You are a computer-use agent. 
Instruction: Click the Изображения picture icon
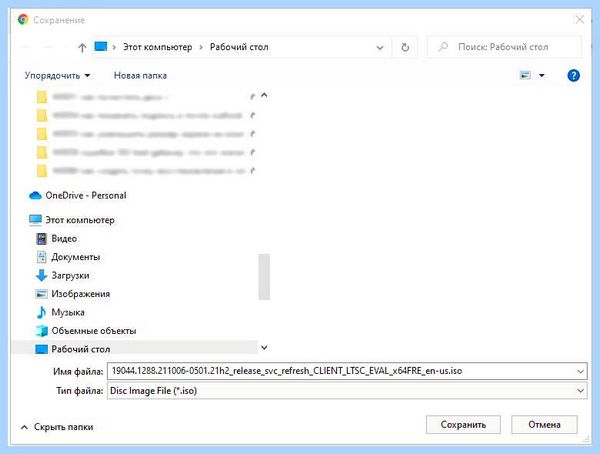pos(41,294)
